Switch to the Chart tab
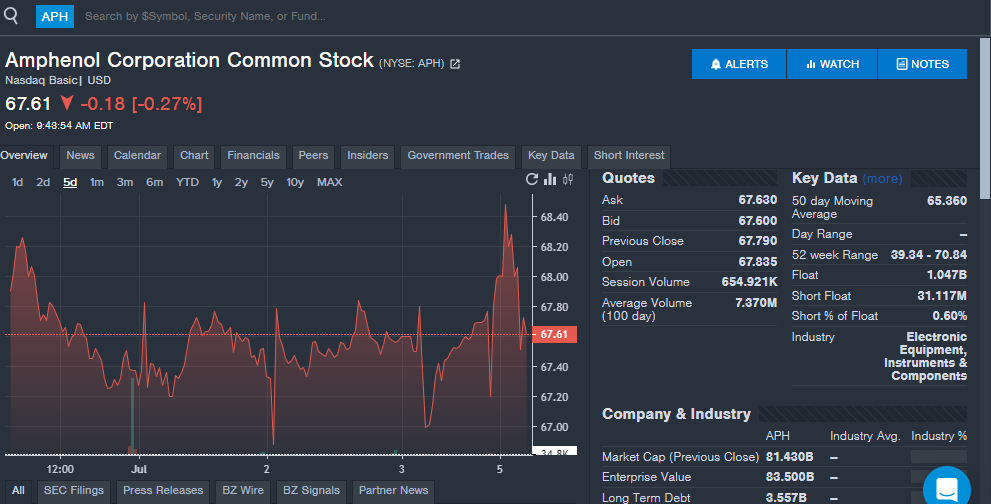 pyautogui.click(x=194, y=156)
